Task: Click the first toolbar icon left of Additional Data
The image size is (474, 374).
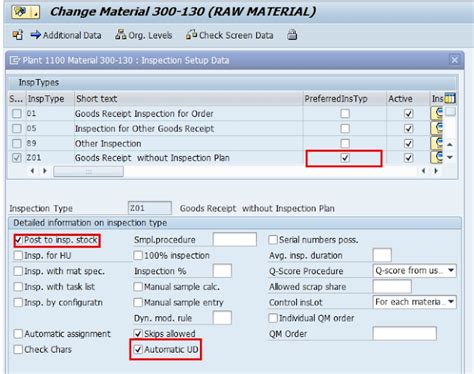Action: pos(17,35)
